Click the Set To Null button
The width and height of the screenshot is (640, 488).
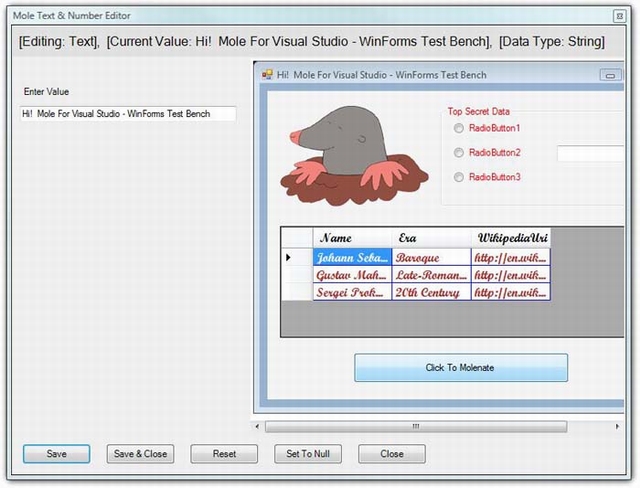pyautogui.click(x=308, y=454)
